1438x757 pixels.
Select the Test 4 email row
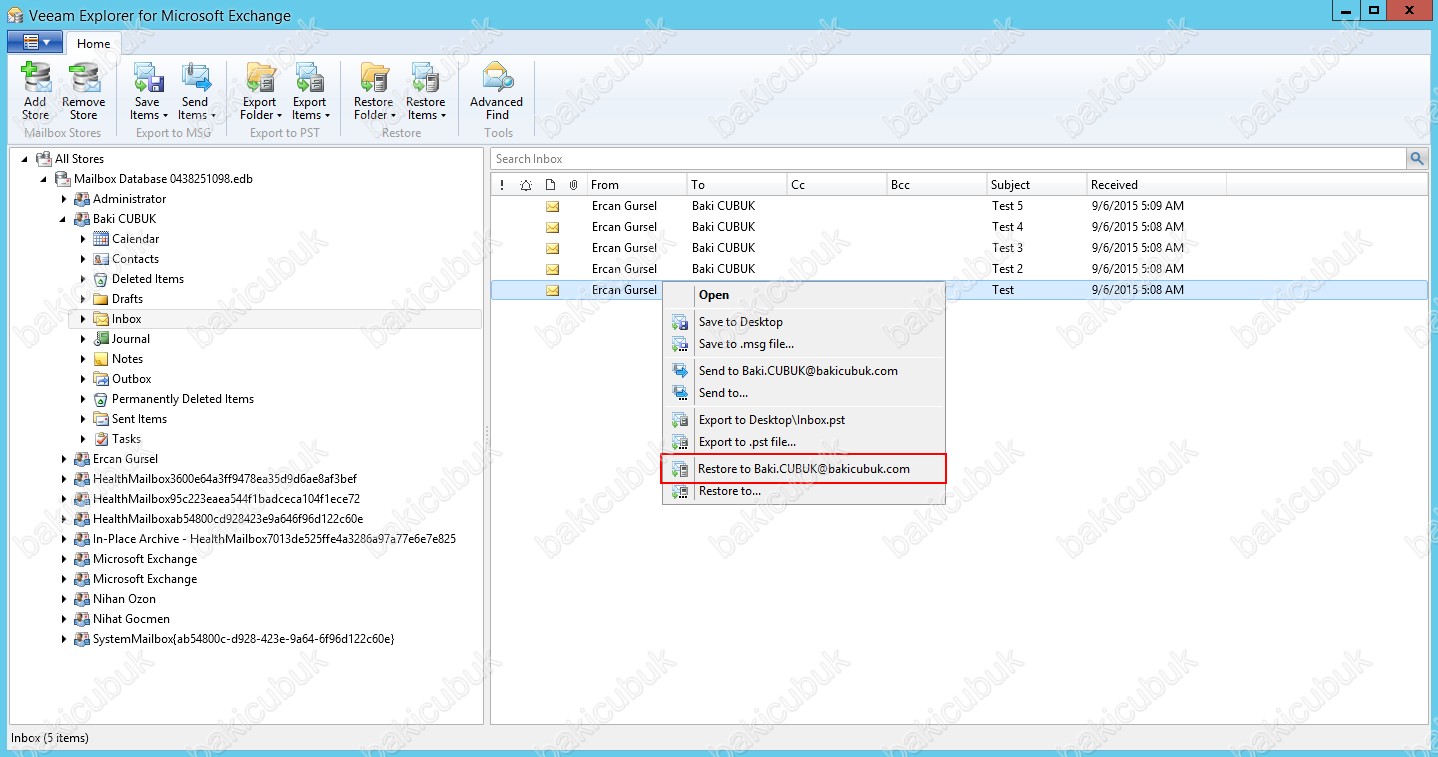[960, 227]
